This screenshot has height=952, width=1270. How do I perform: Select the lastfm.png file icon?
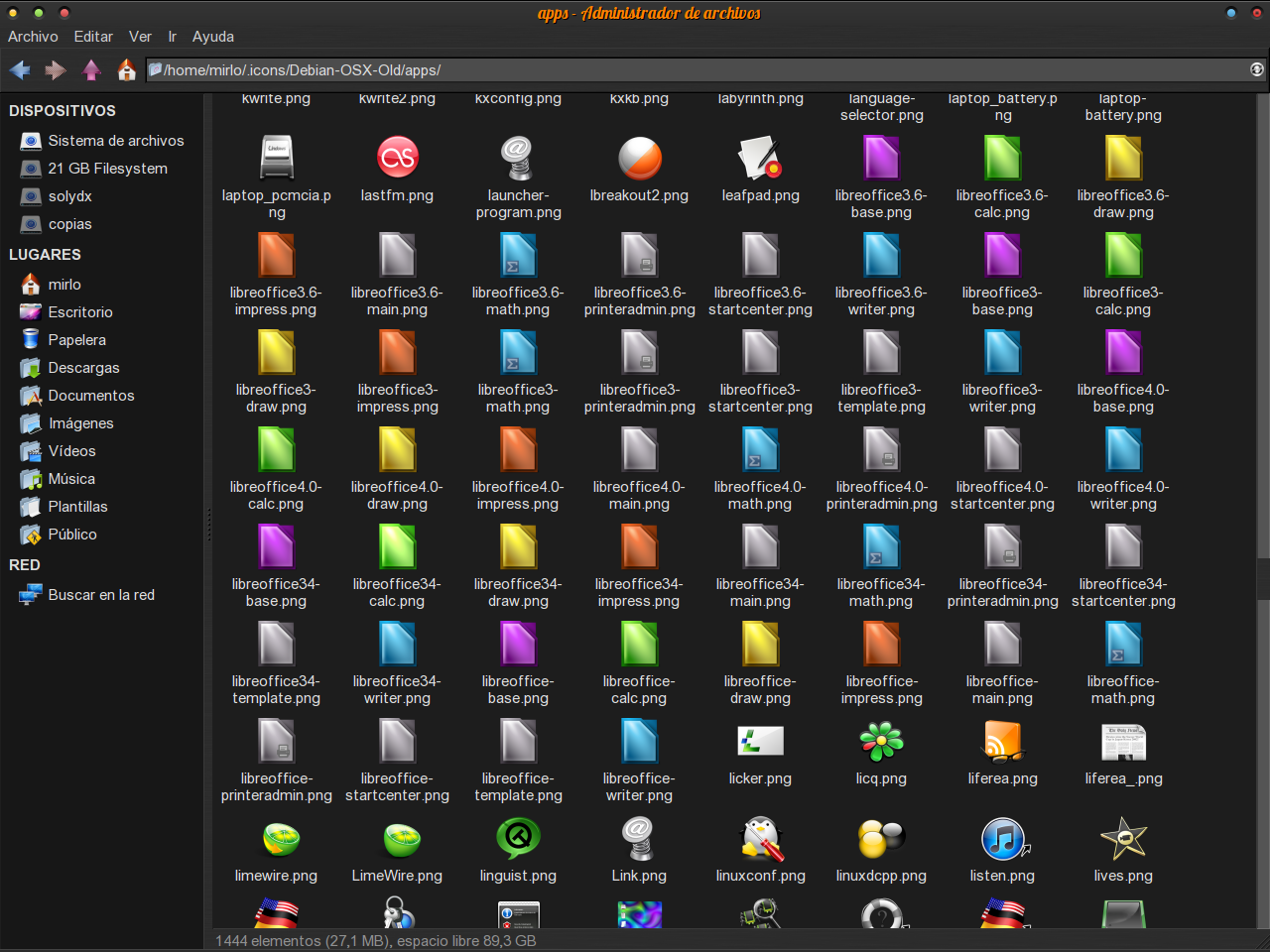coord(397,158)
